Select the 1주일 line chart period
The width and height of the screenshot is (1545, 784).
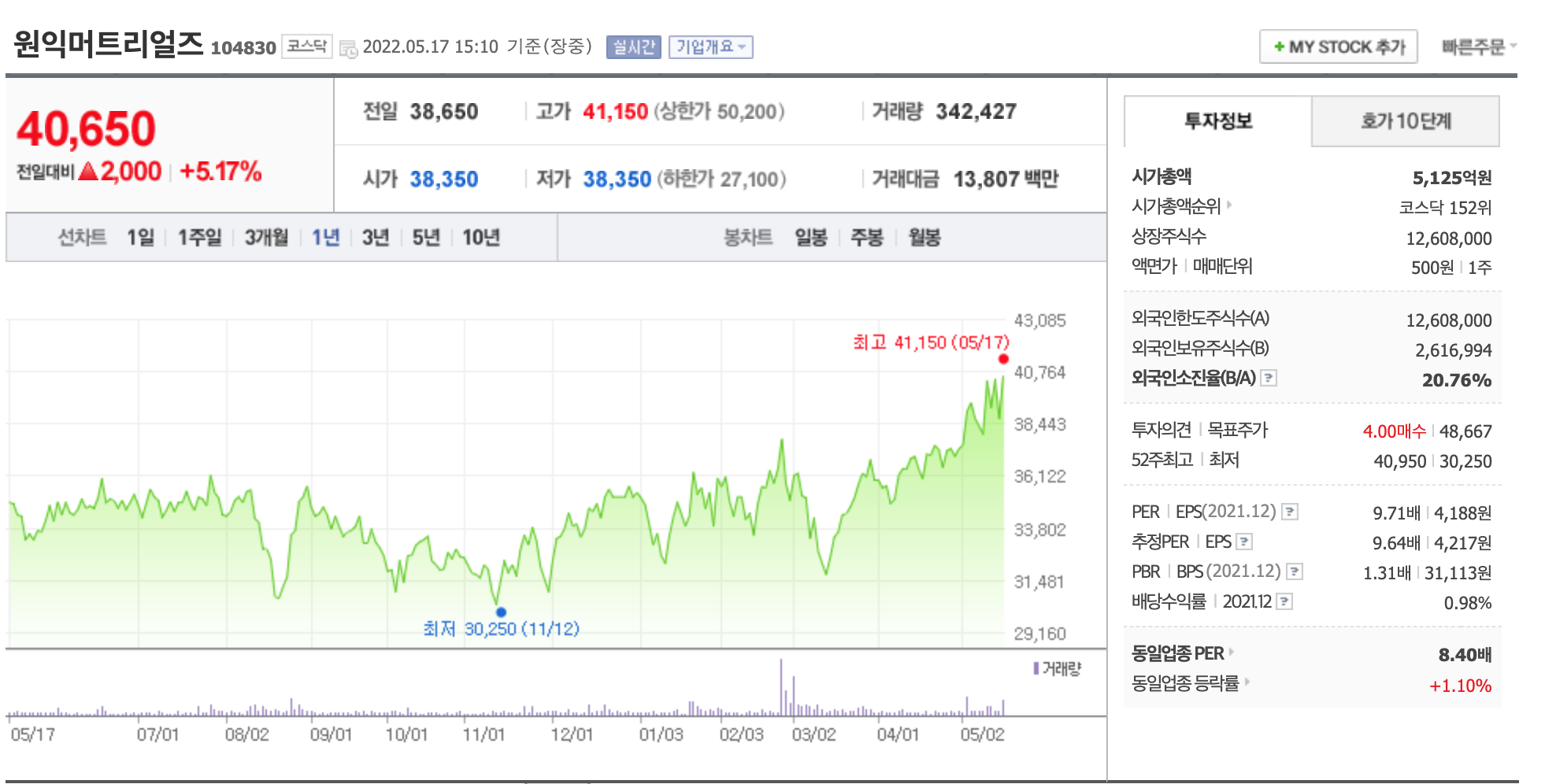(x=199, y=237)
